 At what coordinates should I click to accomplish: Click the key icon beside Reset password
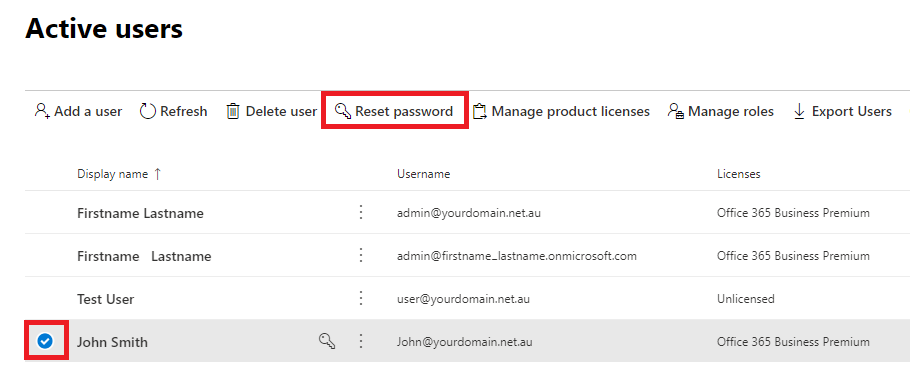point(343,111)
